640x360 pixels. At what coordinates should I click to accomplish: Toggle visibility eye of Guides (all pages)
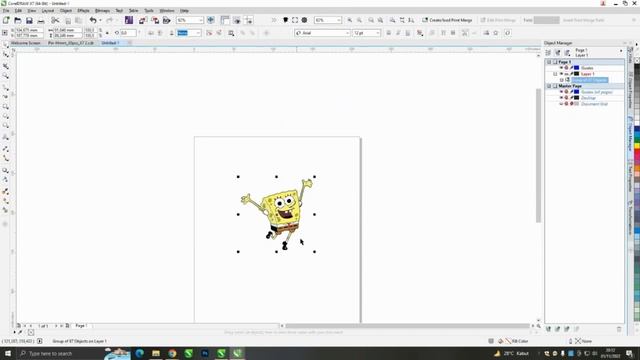point(561,92)
